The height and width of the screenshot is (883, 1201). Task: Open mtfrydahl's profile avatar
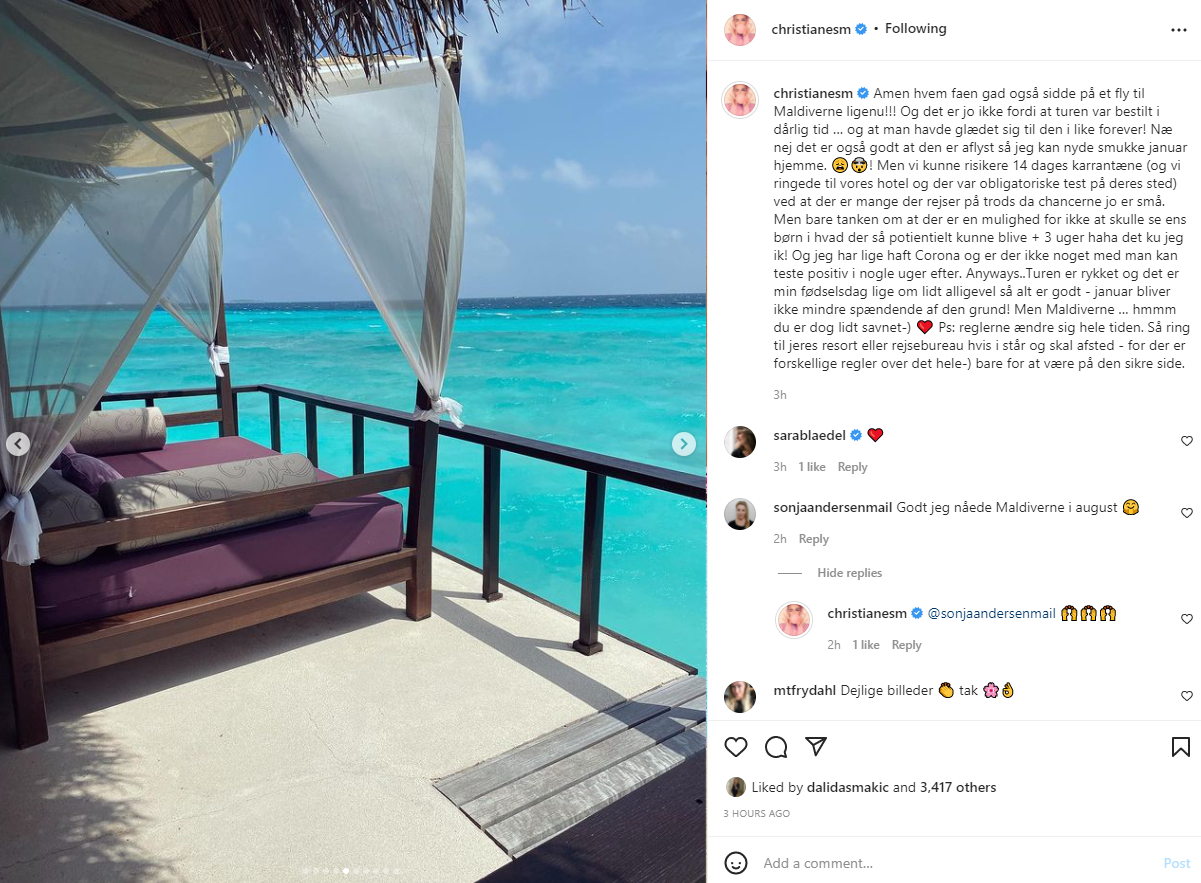coord(740,696)
